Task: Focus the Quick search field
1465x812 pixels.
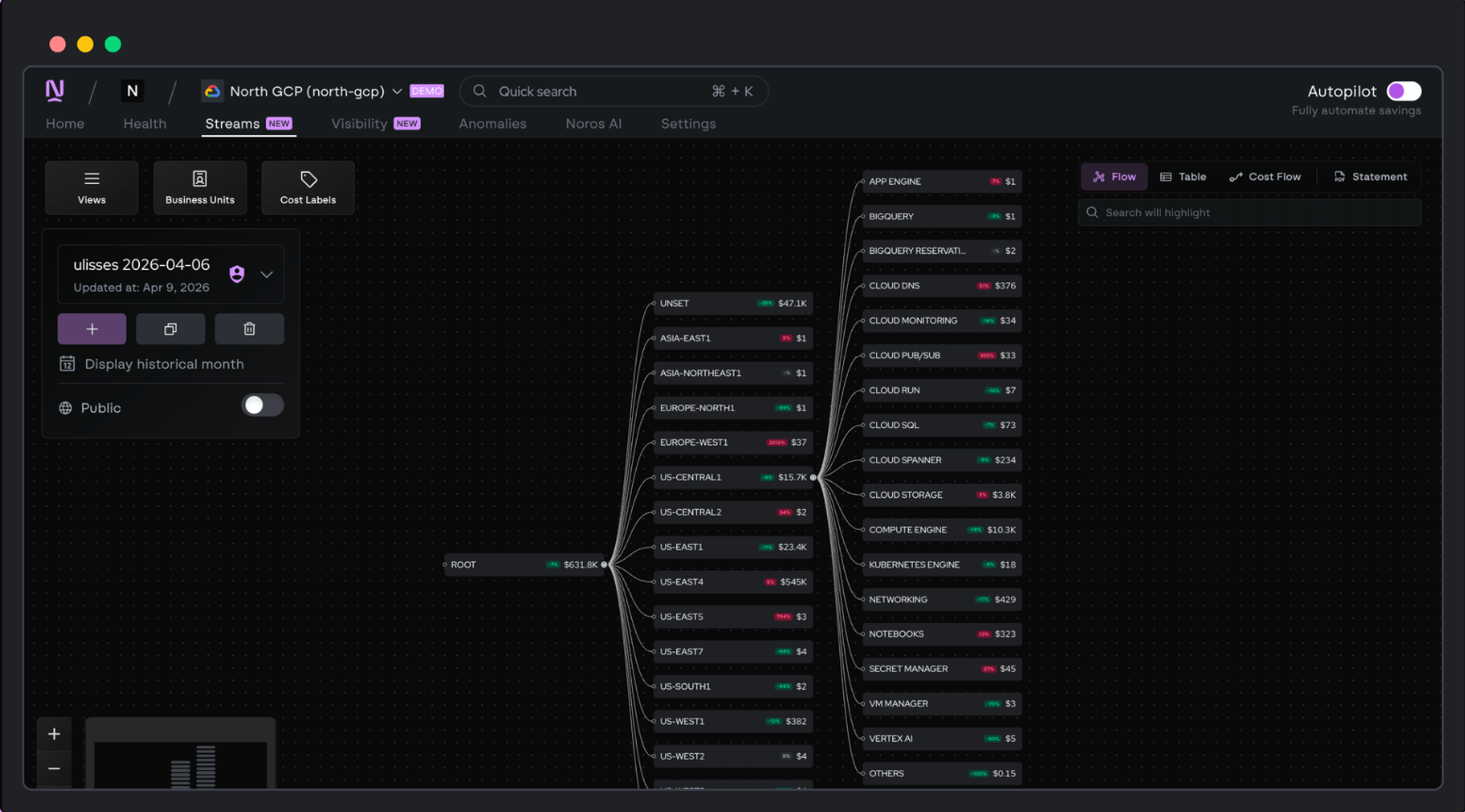Action: click(x=613, y=91)
